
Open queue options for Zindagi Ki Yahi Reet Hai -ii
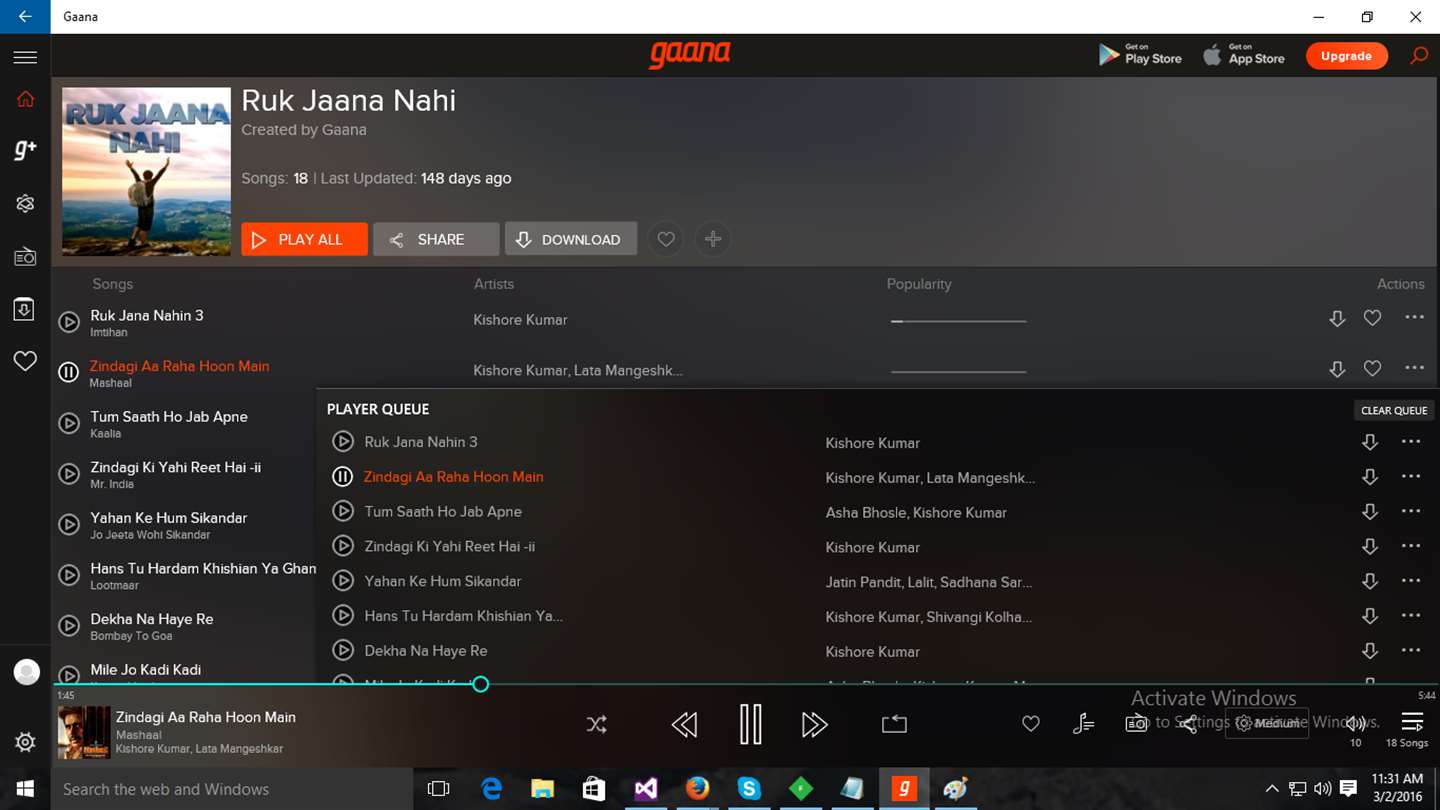pos(1411,546)
